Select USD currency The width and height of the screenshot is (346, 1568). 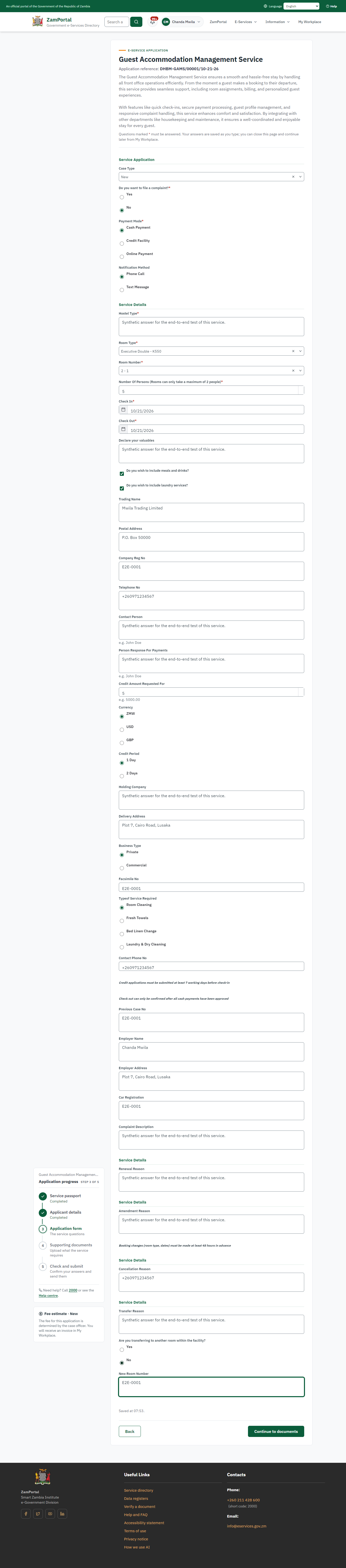tap(122, 730)
